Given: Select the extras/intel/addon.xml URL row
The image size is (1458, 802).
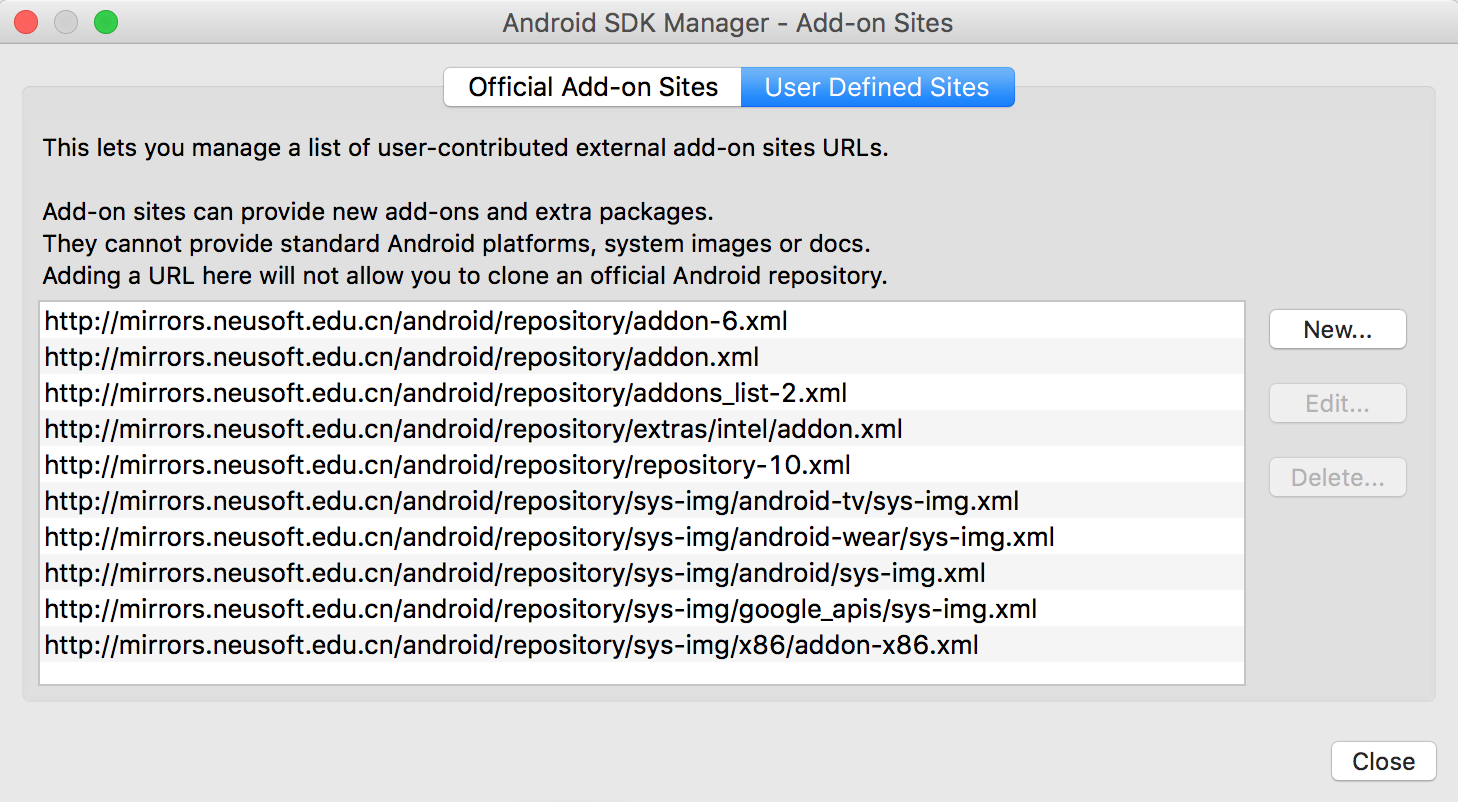Looking at the screenshot, I should 642,429.
